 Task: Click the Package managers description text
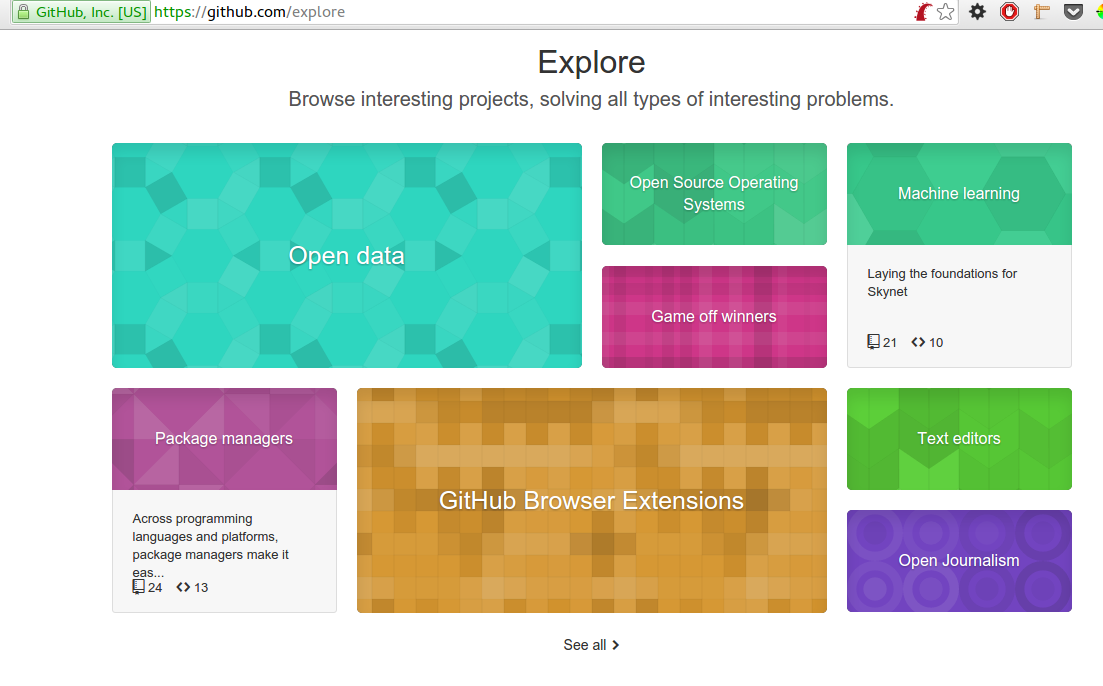[x=210, y=545]
